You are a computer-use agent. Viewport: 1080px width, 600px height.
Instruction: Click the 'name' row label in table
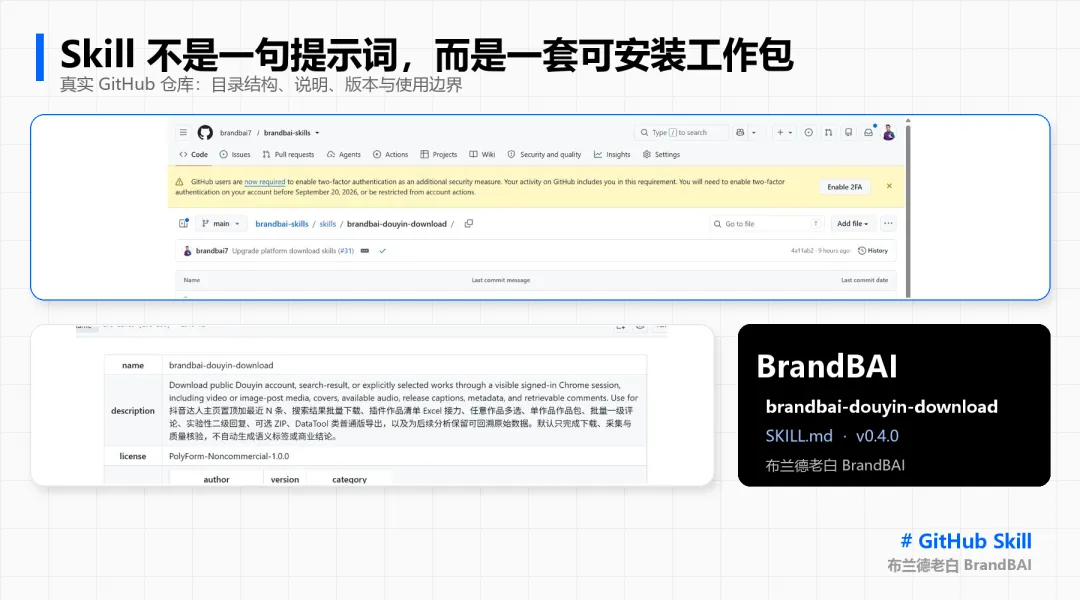point(133,365)
